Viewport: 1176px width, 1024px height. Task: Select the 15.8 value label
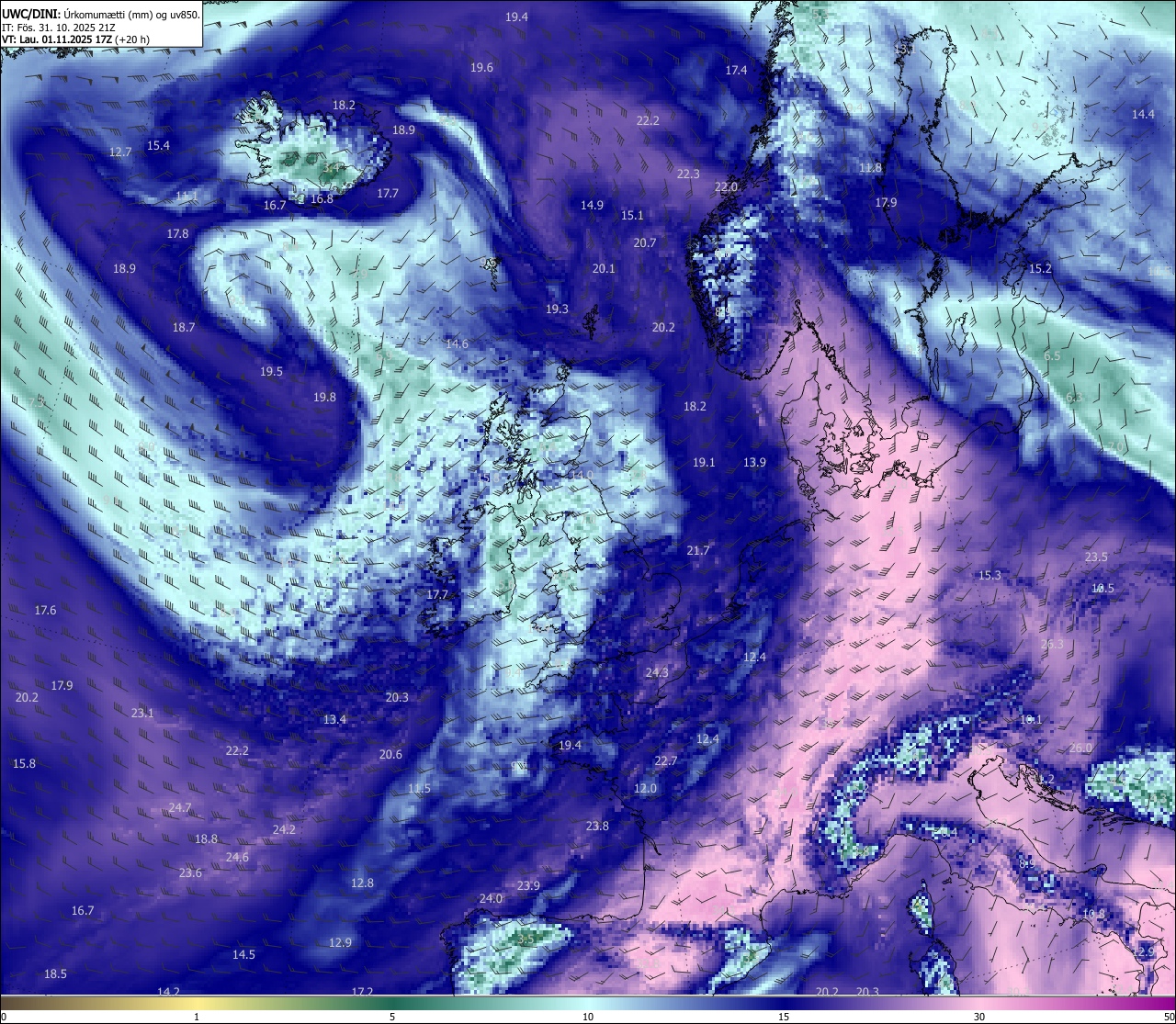coord(24,763)
